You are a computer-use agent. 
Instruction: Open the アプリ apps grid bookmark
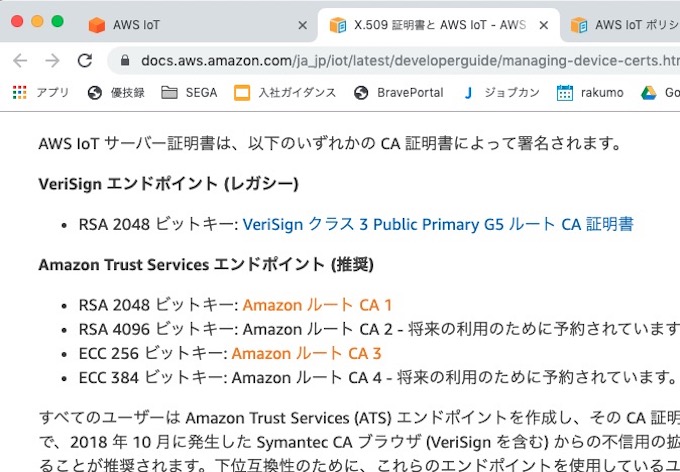[40, 92]
